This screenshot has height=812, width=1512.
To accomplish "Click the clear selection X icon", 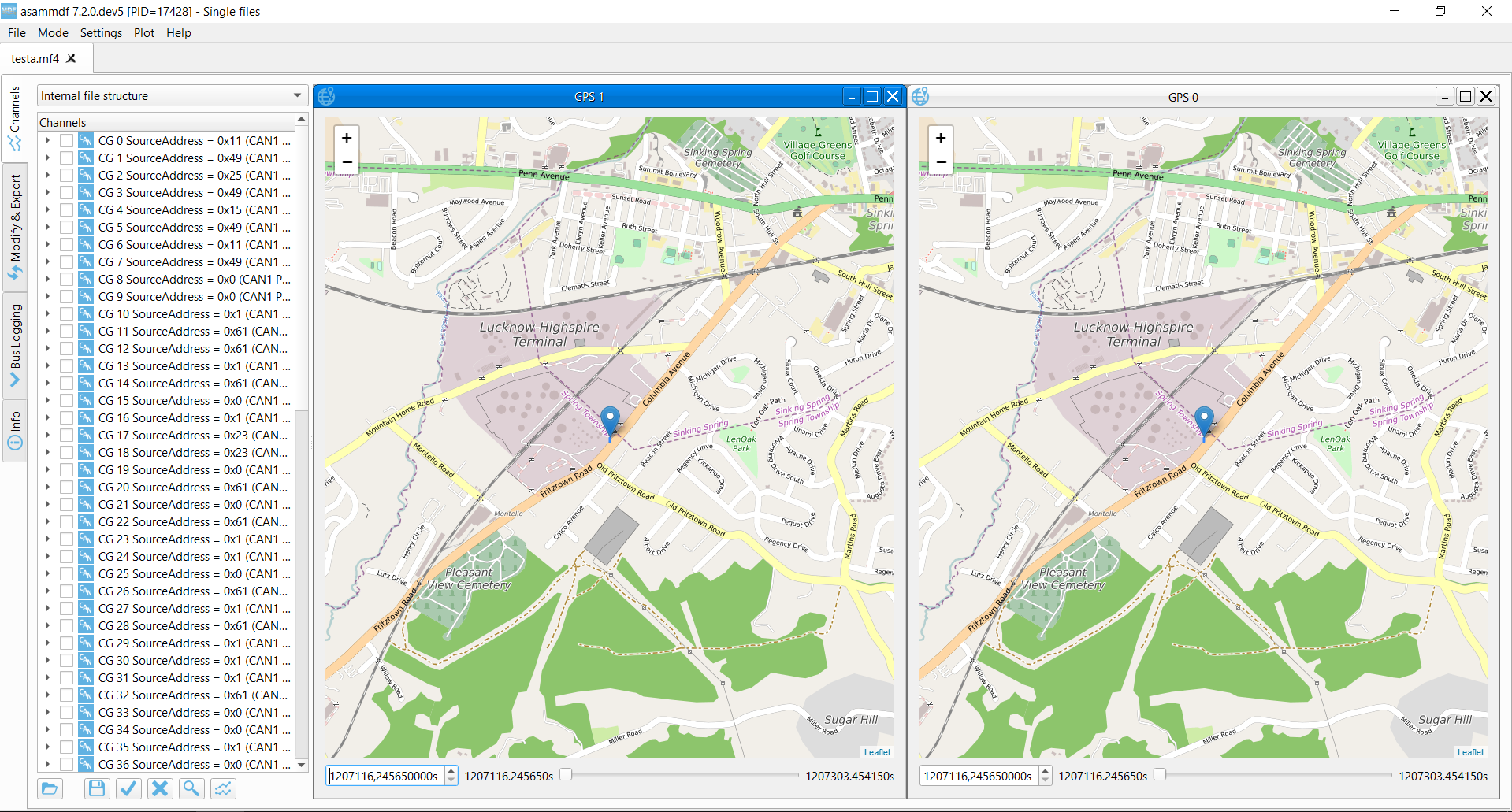I will click(160, 788).
